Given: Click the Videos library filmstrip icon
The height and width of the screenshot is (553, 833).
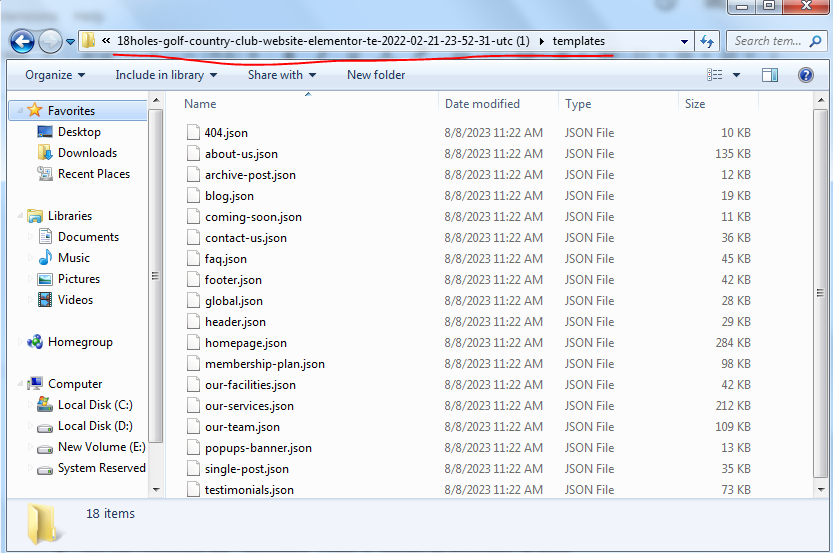Looking at the screenshot, I should 46,300.
